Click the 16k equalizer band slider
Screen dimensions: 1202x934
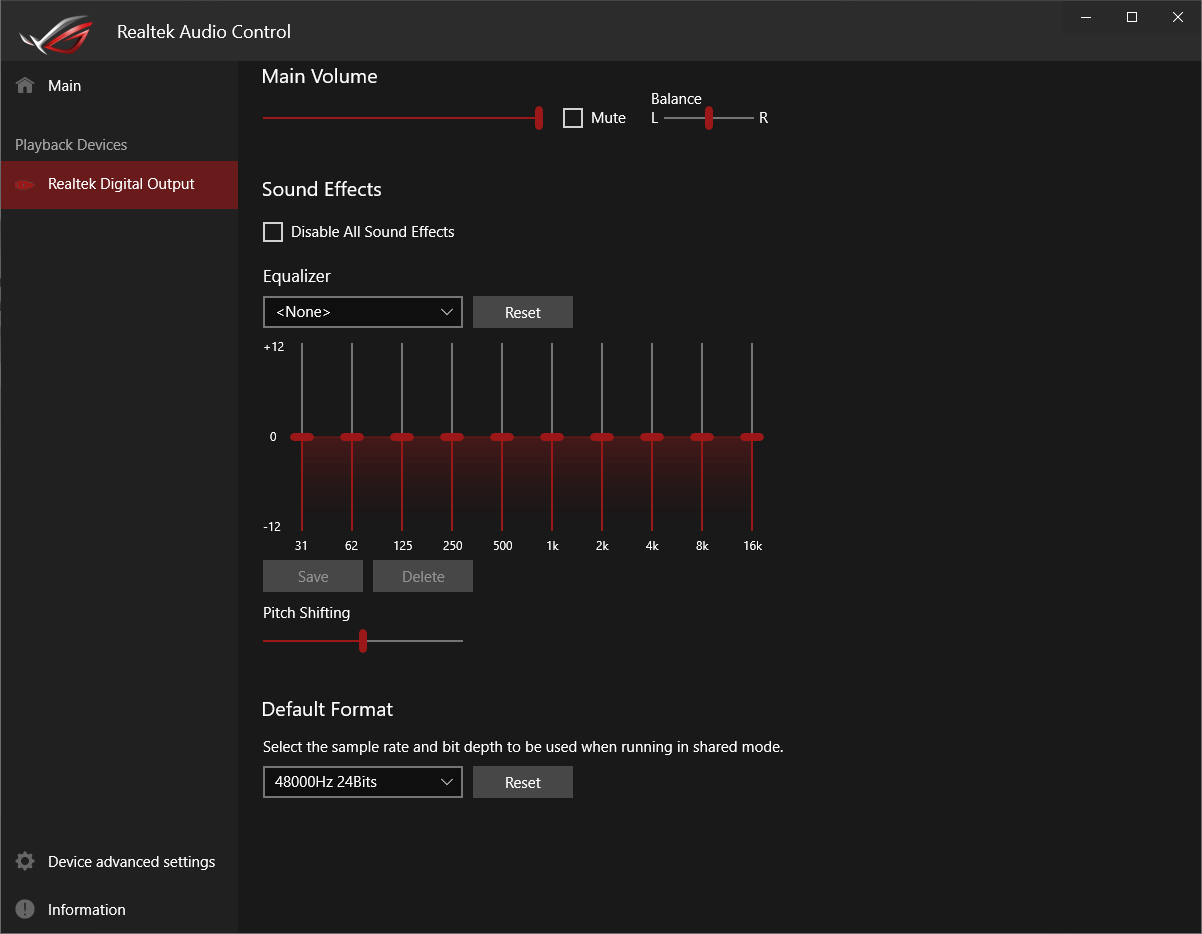[x=752, y=437]
